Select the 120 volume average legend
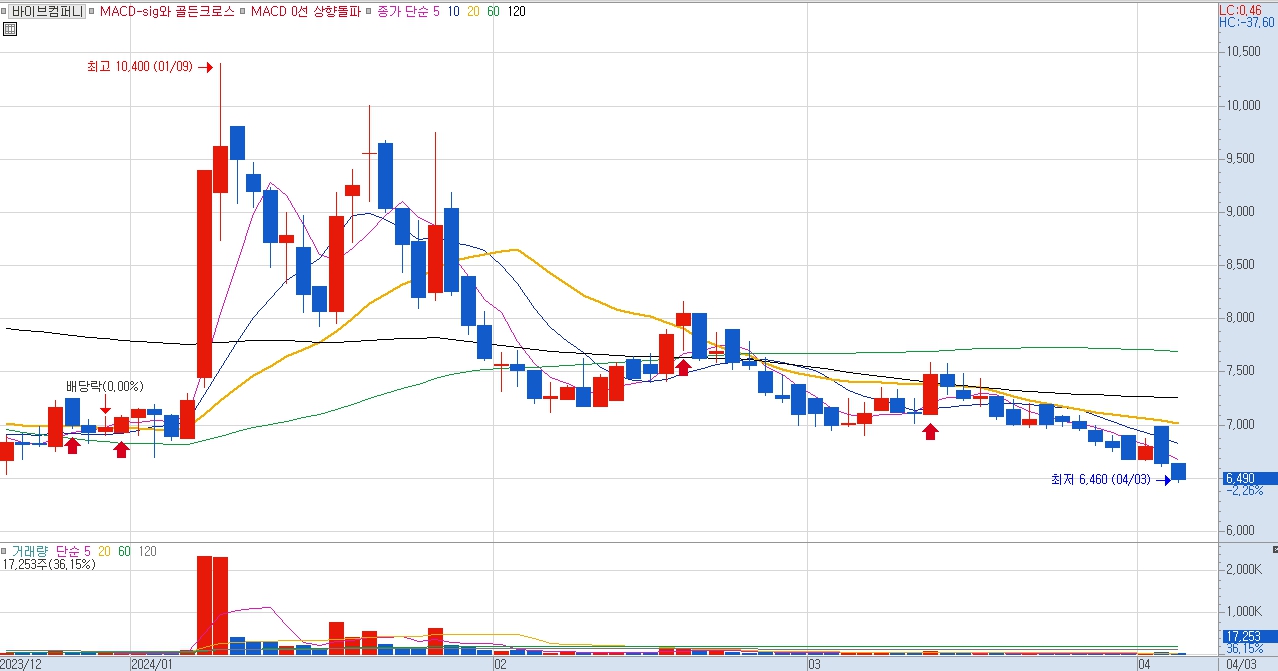The width and height of the screenshot is (1278, 671). [x=147, y=551]
